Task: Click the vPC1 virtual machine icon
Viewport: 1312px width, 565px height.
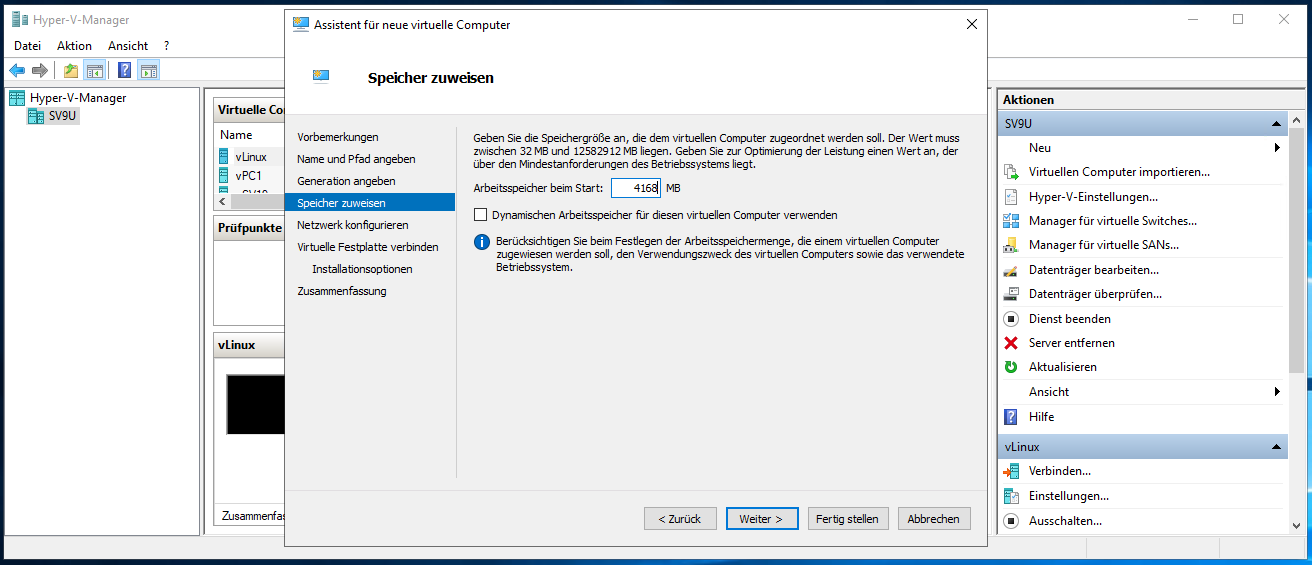Action: pyautogui.click(x=225, y=175)
